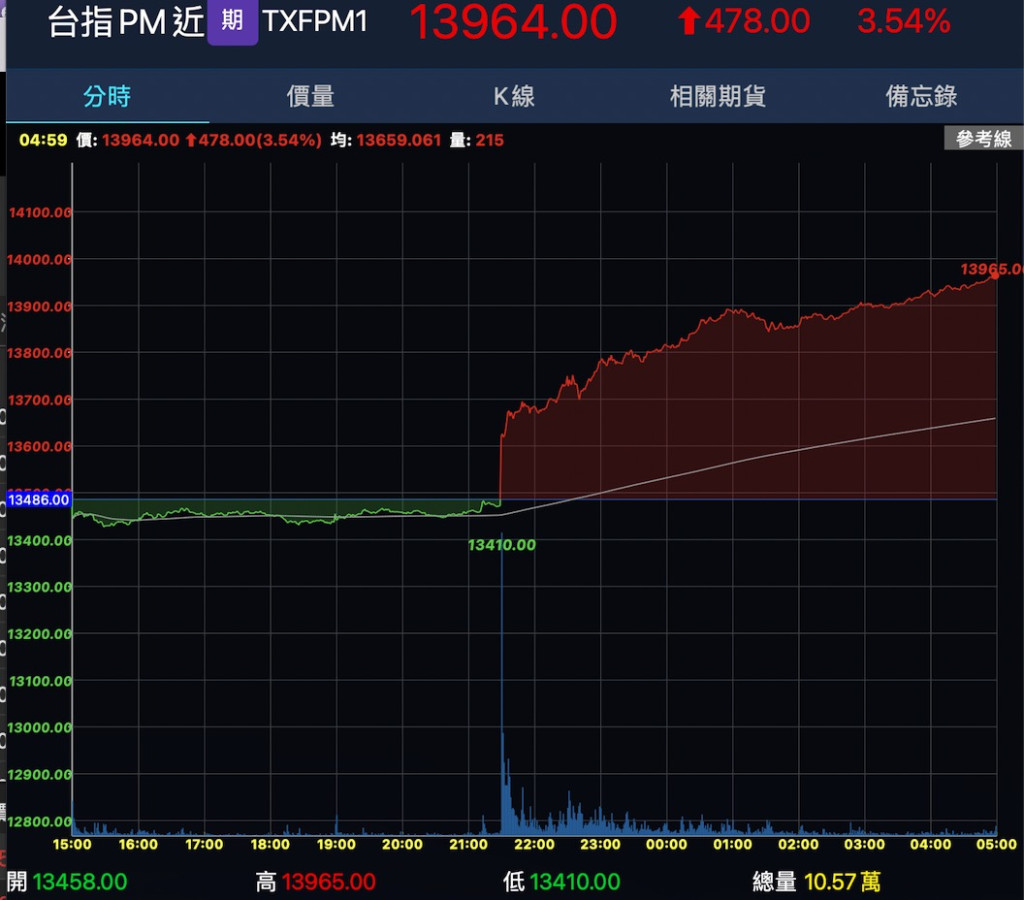Click the 05:00 time axis label
The width and height of the screenshot is (1024, 900).
(997, 844)
